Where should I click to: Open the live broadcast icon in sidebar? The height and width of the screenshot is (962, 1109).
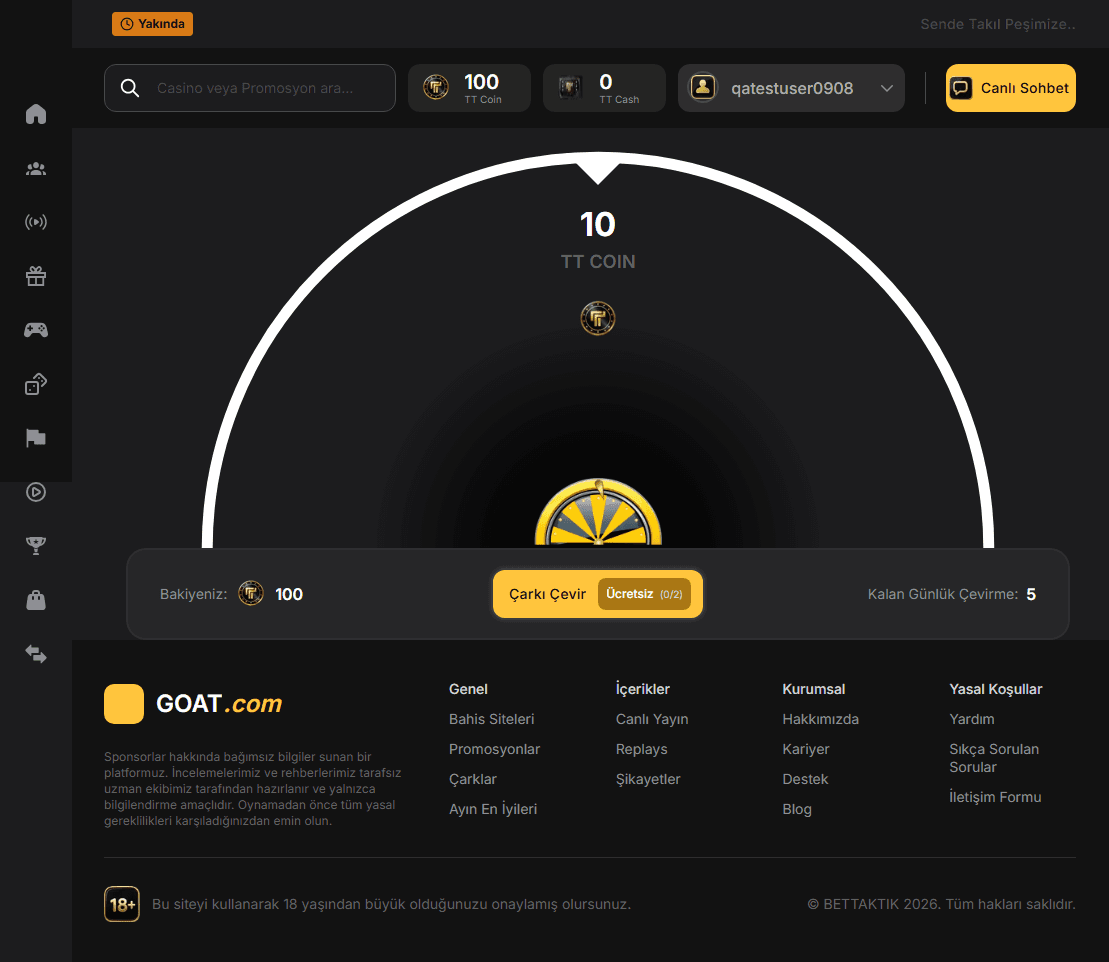36,222
